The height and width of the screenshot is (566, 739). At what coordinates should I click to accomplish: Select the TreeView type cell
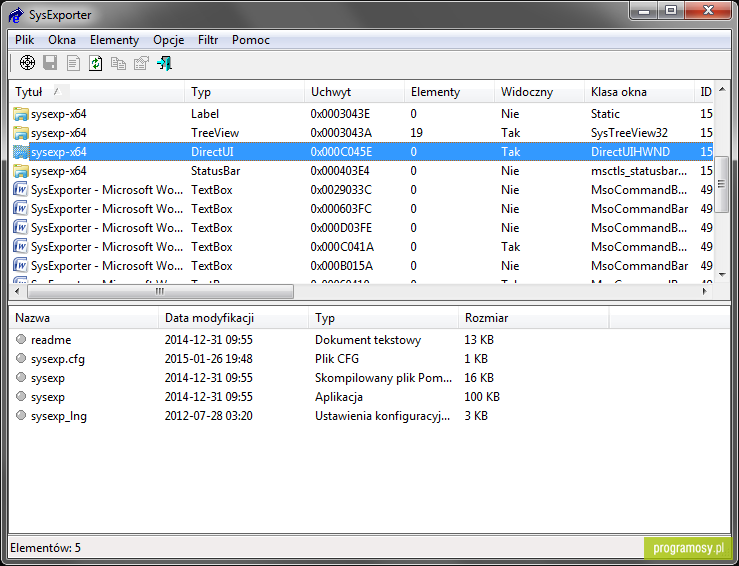(215, 133)
